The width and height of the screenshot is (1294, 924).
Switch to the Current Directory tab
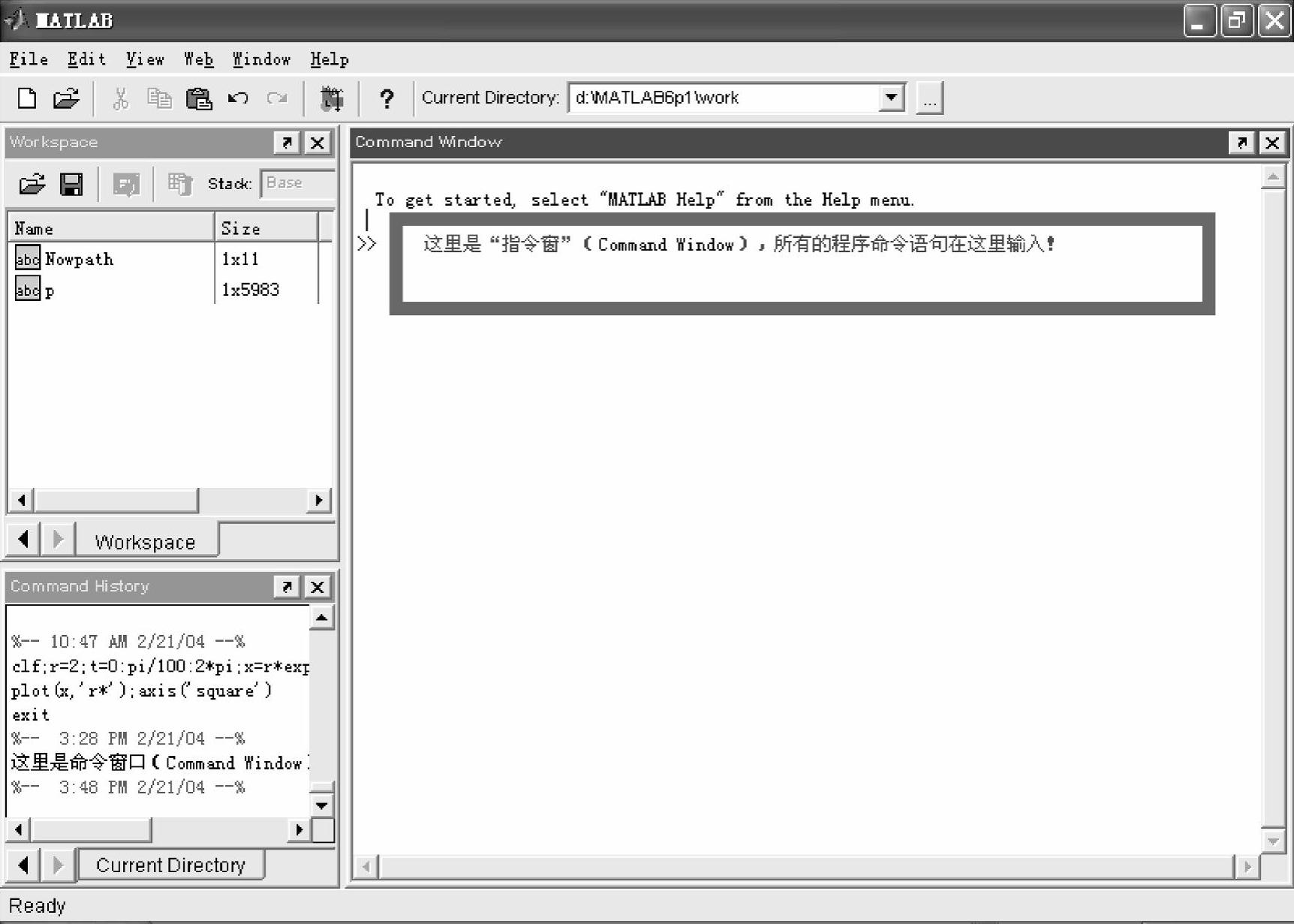pyautogui.click(x=171, y=865)
